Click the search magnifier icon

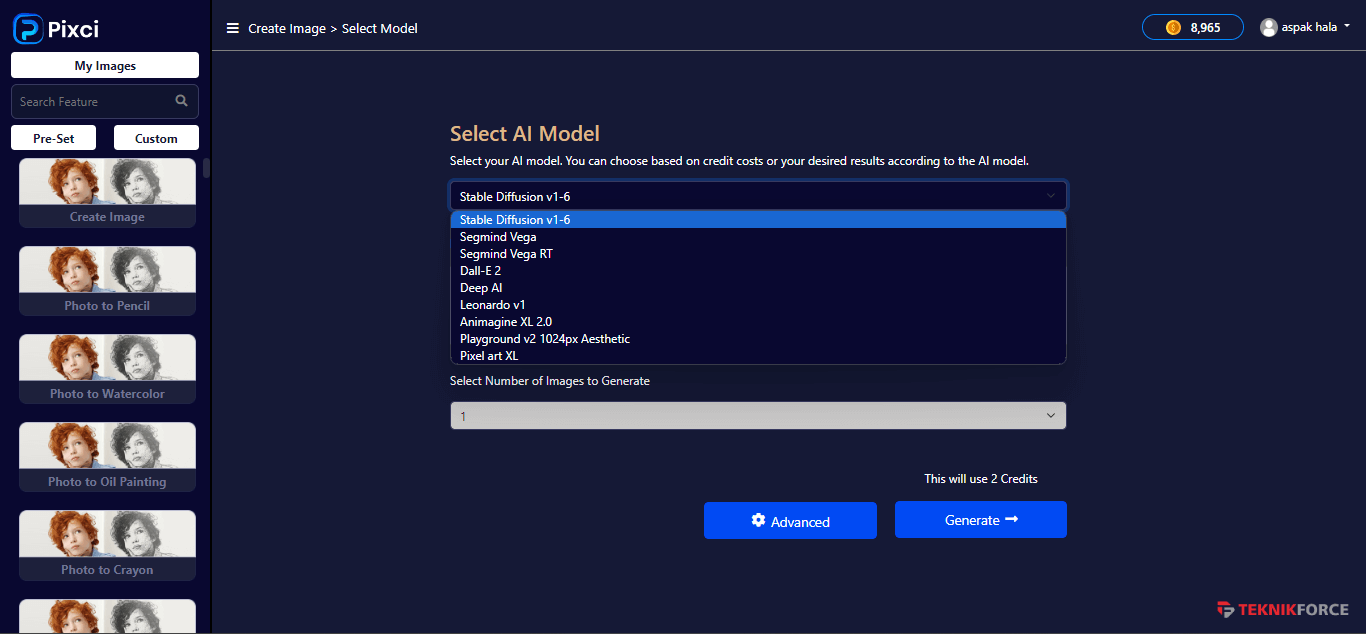click(x=181, y=101)
